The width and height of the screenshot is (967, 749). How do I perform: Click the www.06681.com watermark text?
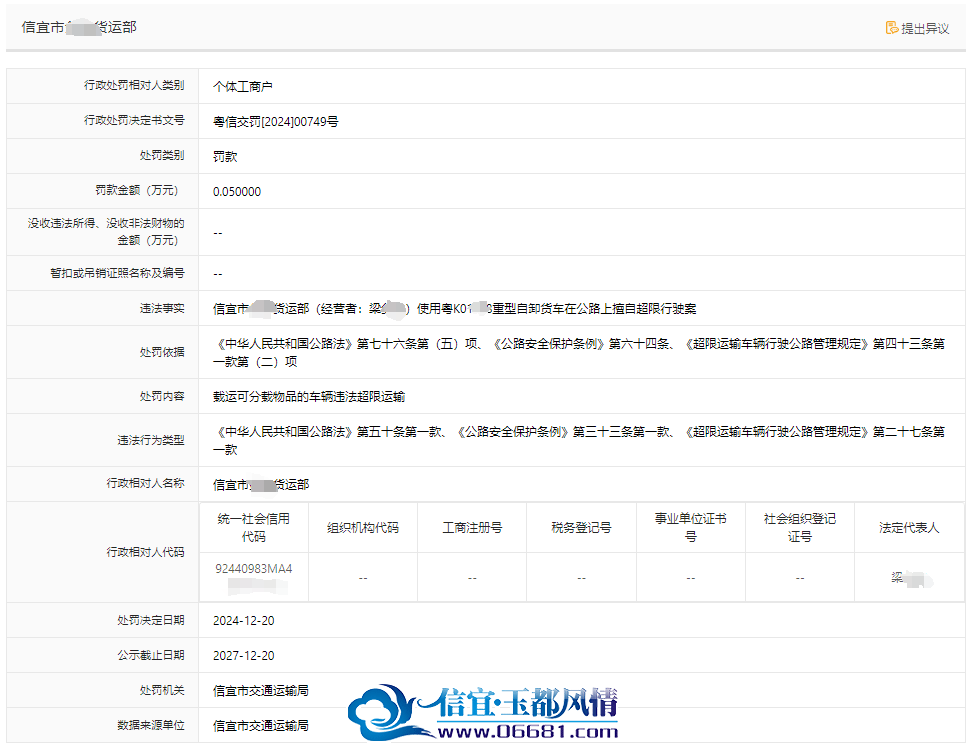click(528, 732)
